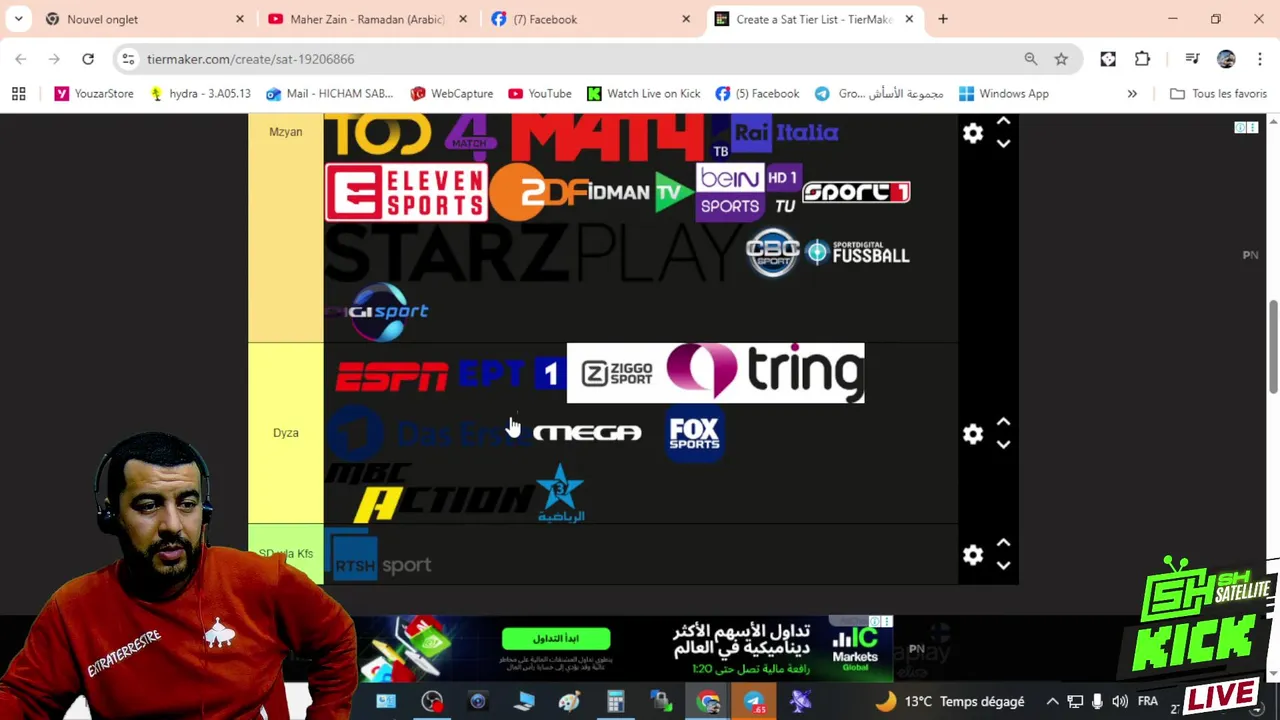Open settings gear for the Mzyan tier
This screenshot has height=720, width=1280.
973,133
